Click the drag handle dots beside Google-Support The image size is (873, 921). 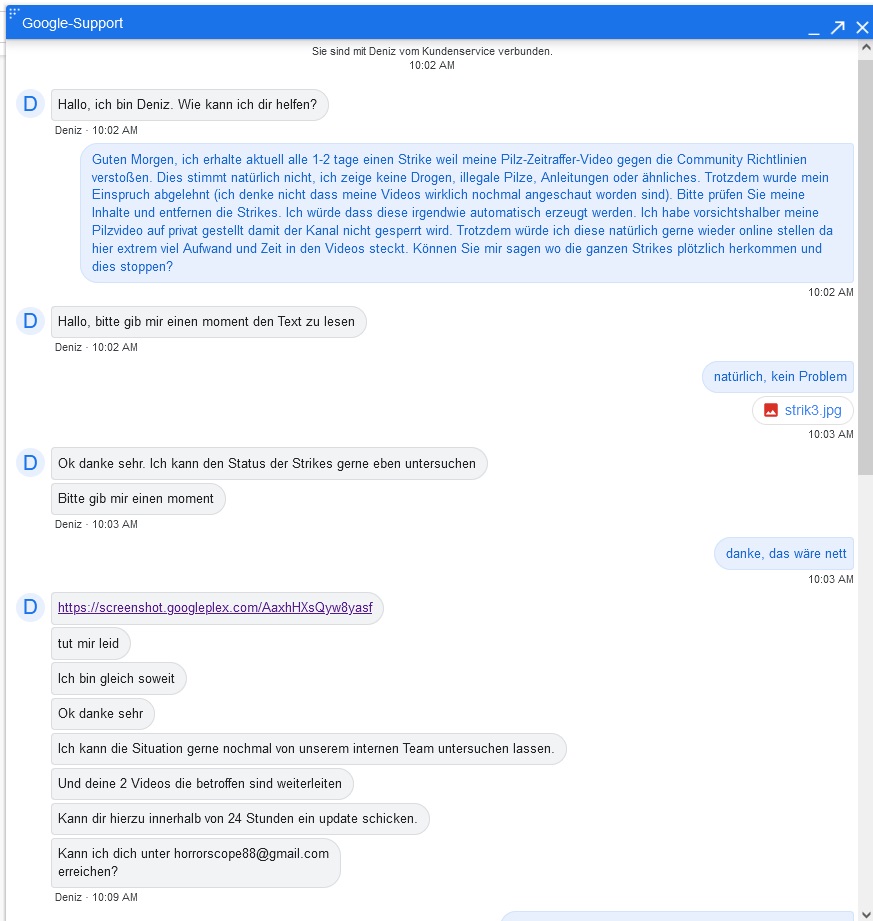pos(14,13)
